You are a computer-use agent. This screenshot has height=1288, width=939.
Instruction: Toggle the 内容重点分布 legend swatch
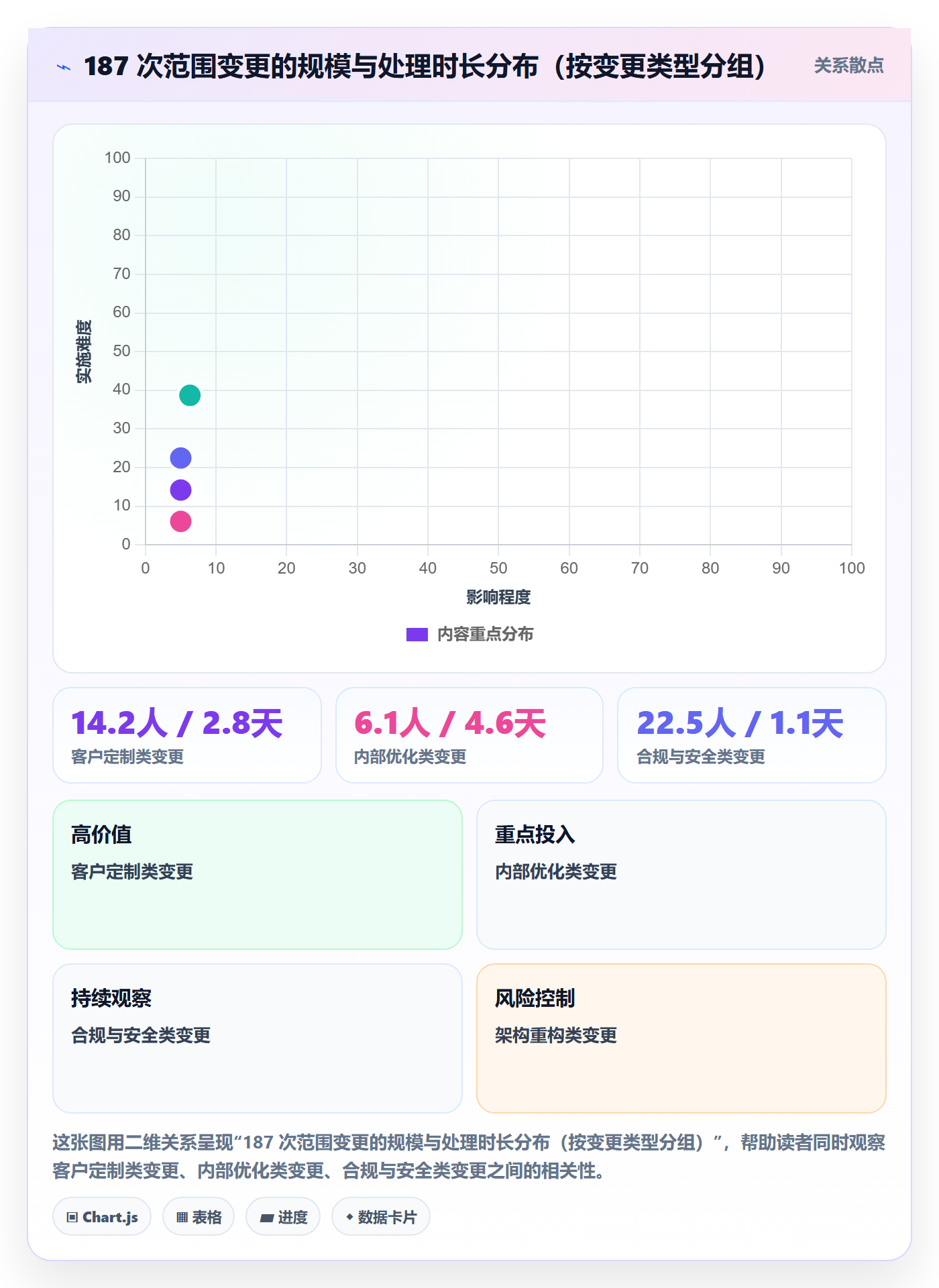pyautogui.click(x=417, y=635)
